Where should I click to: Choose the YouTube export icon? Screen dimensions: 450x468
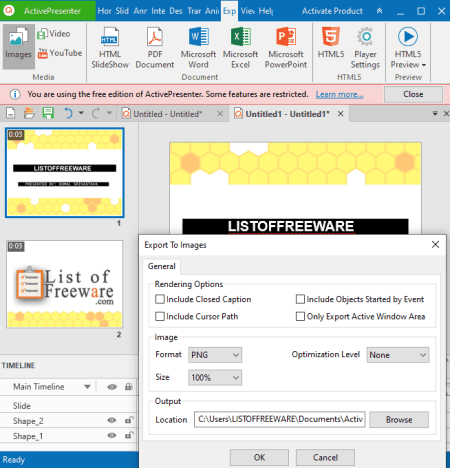[x=59, y=53]
